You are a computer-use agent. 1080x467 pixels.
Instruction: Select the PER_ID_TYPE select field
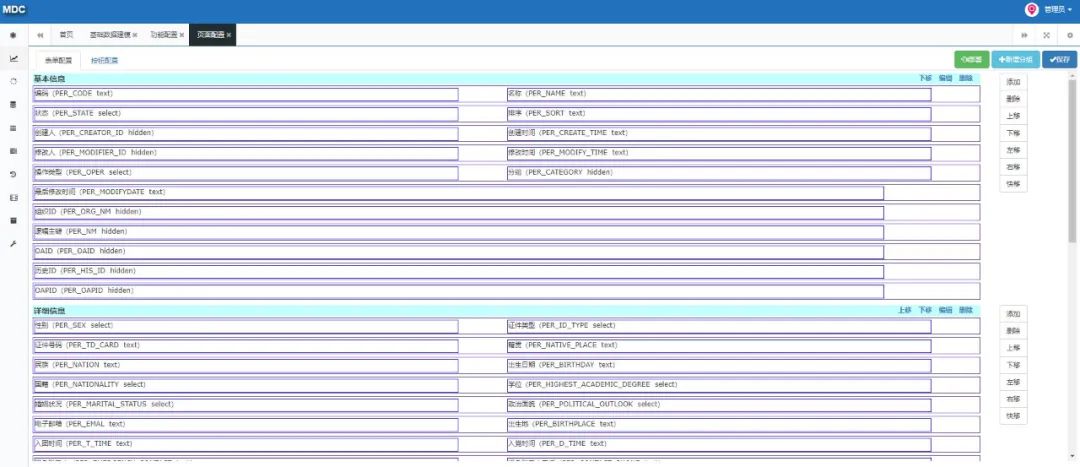(x=718, y=326)
